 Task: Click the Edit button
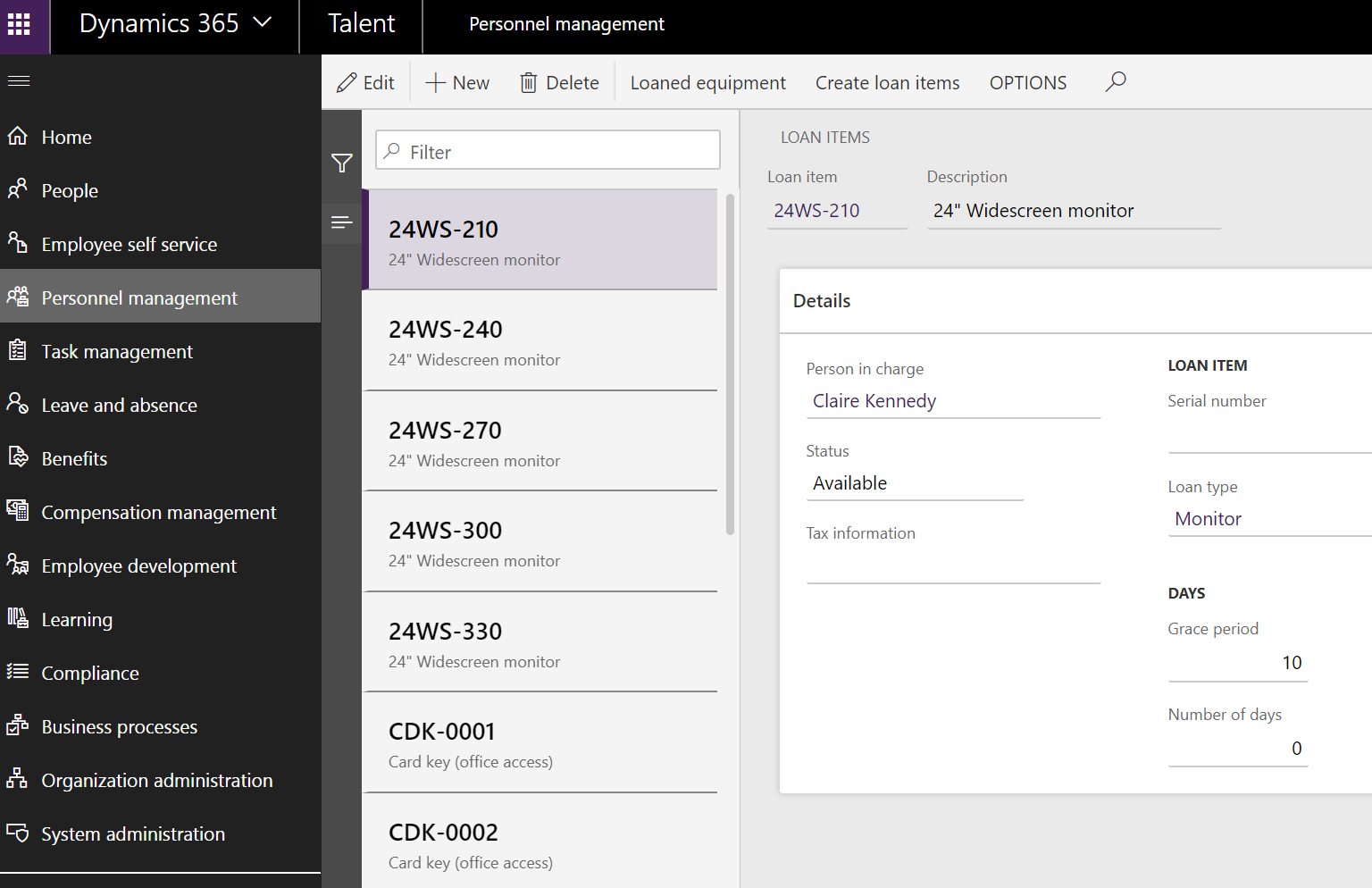365,83
